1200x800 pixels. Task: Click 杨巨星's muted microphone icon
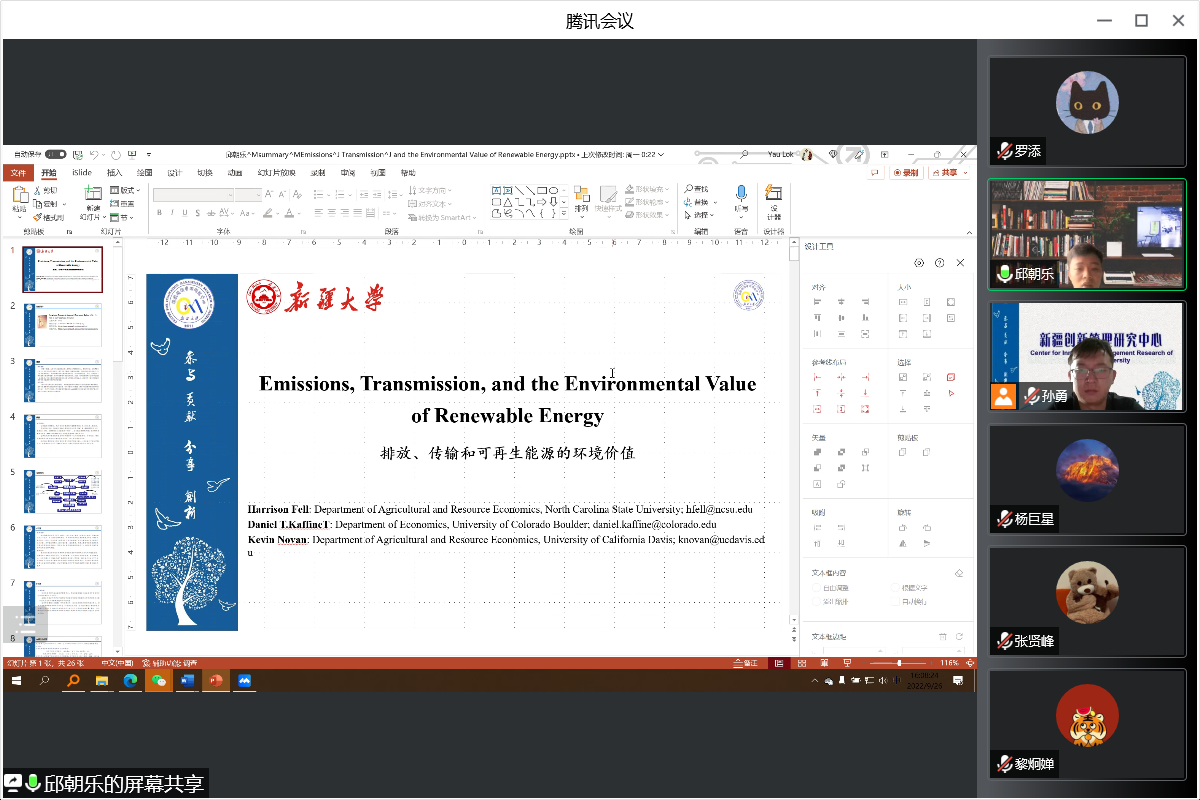tap(1004, 519)
